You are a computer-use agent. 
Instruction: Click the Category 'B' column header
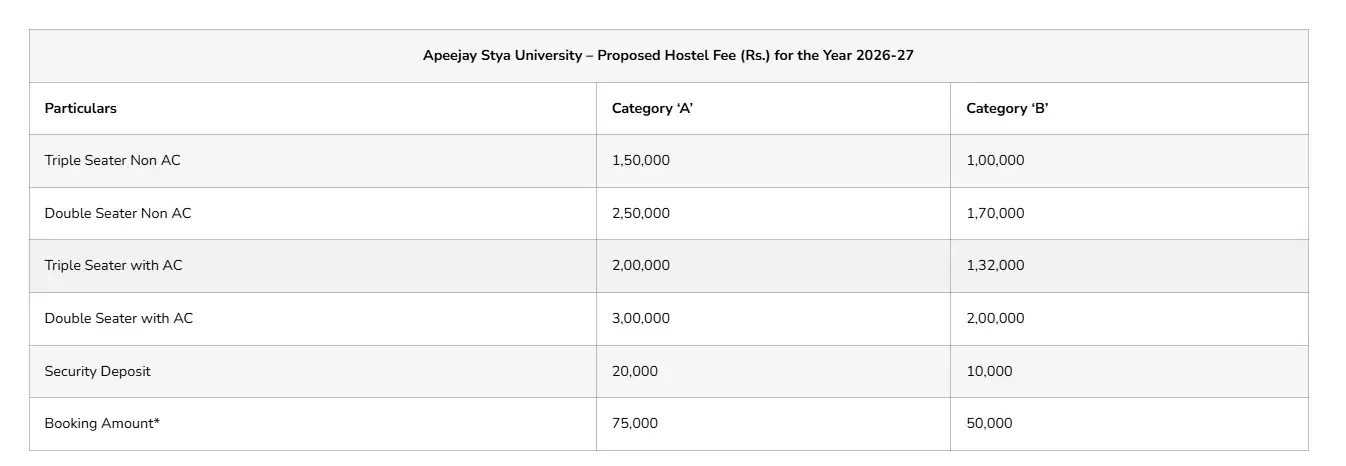1006,108
